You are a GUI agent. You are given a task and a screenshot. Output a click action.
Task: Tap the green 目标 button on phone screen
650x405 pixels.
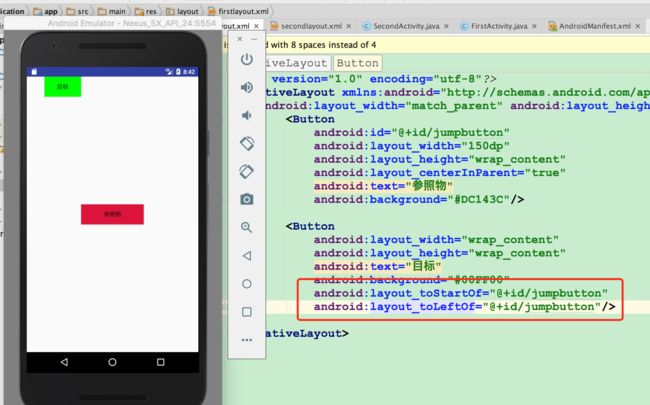(63, 87)
